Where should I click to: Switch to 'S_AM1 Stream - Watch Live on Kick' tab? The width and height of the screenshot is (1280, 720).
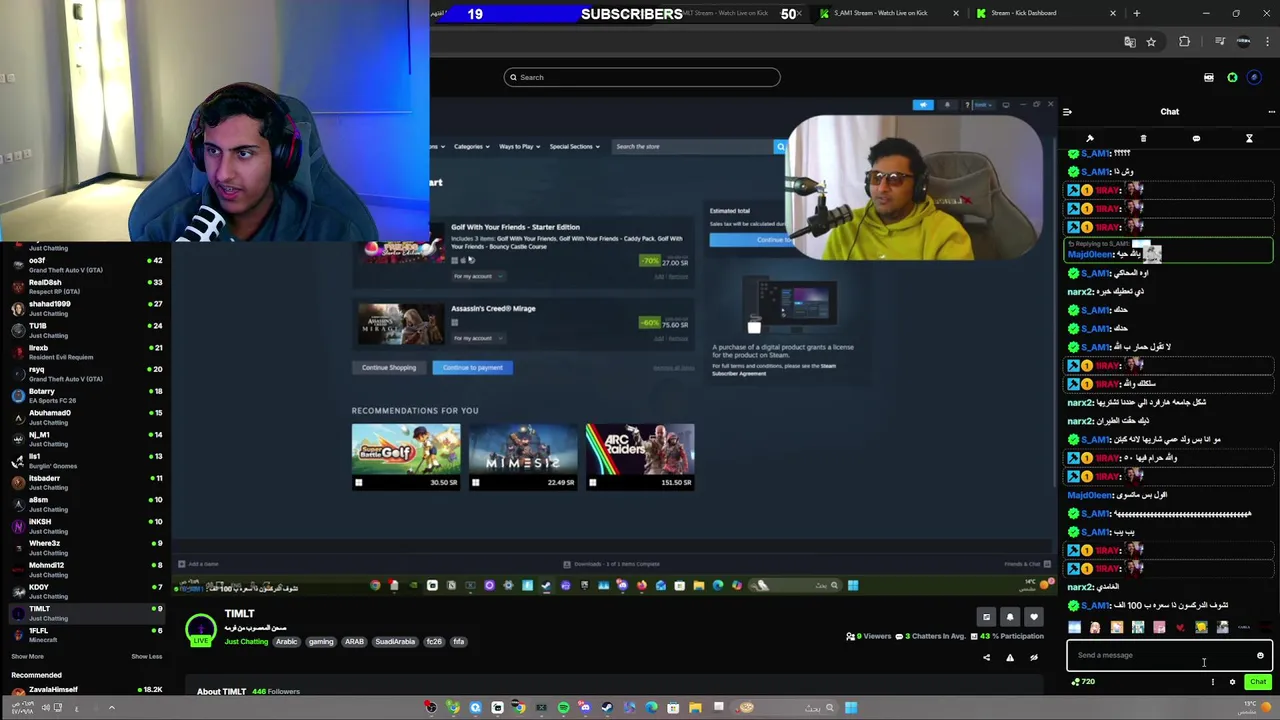tap(881, 13)
